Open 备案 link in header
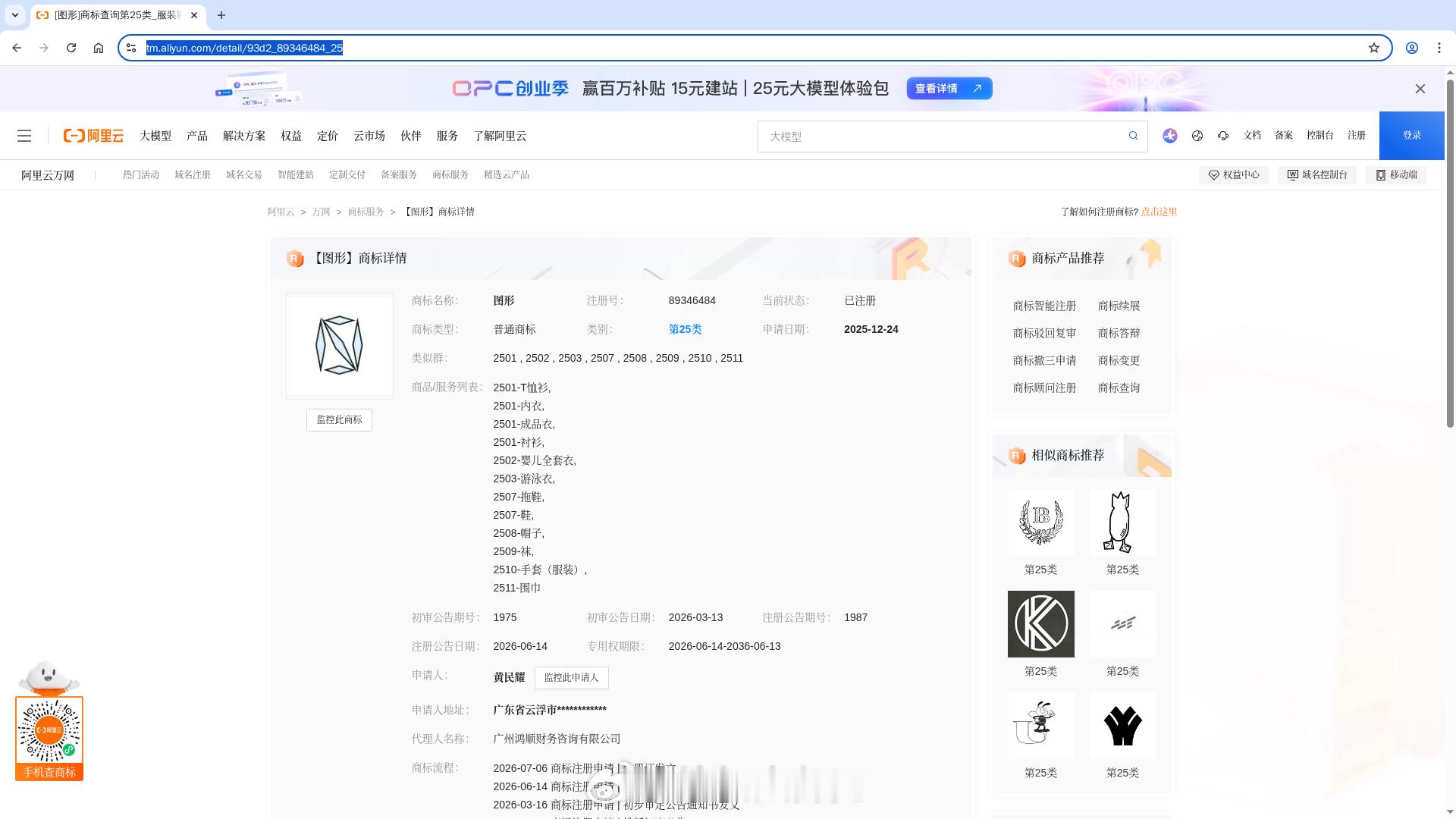Viewport: 1456px width, 819px height. click(x=1284, y=135)
